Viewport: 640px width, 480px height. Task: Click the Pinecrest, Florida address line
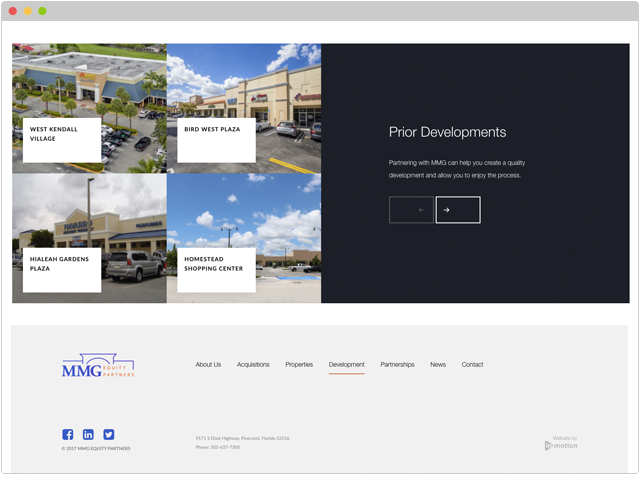point(242,438)
